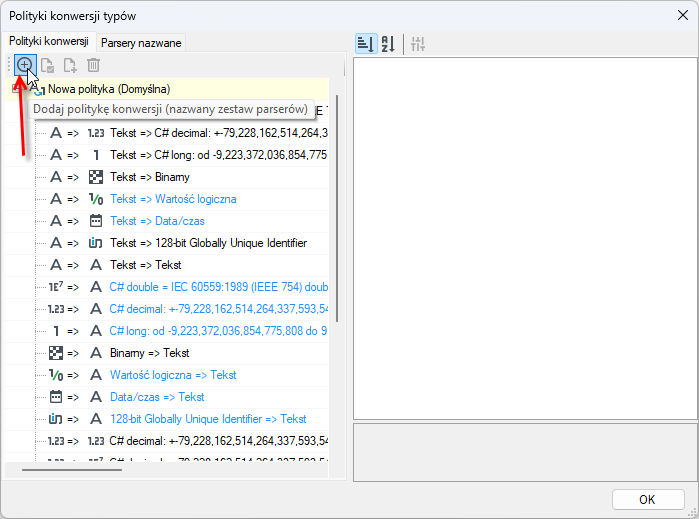Image resolution: width=699 pixels, height=519 pixels.
Task: Select row Data/czas => Tekst
Action: point(157,397)
